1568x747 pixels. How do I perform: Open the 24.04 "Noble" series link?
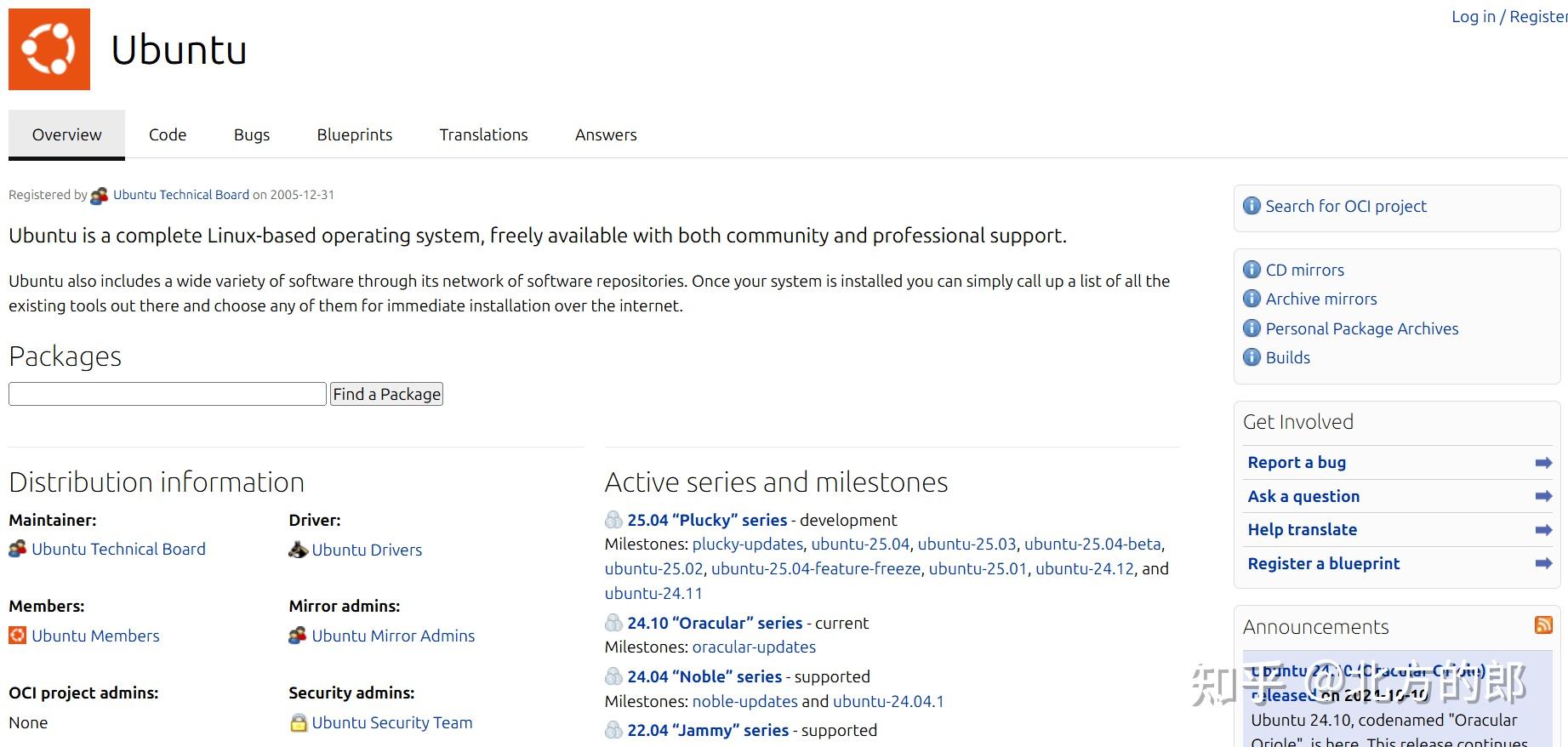pos(704,676)
